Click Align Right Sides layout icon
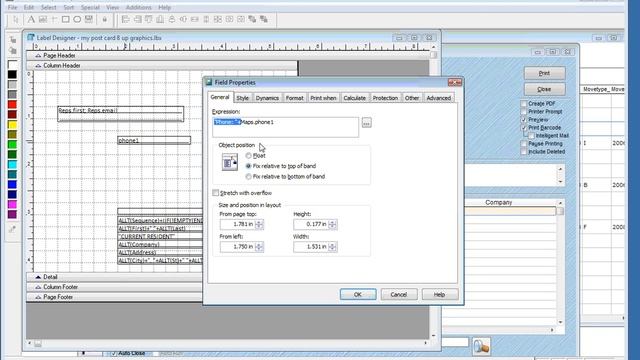The height and width of the screenshot is (360, 640). coord(137,19)
